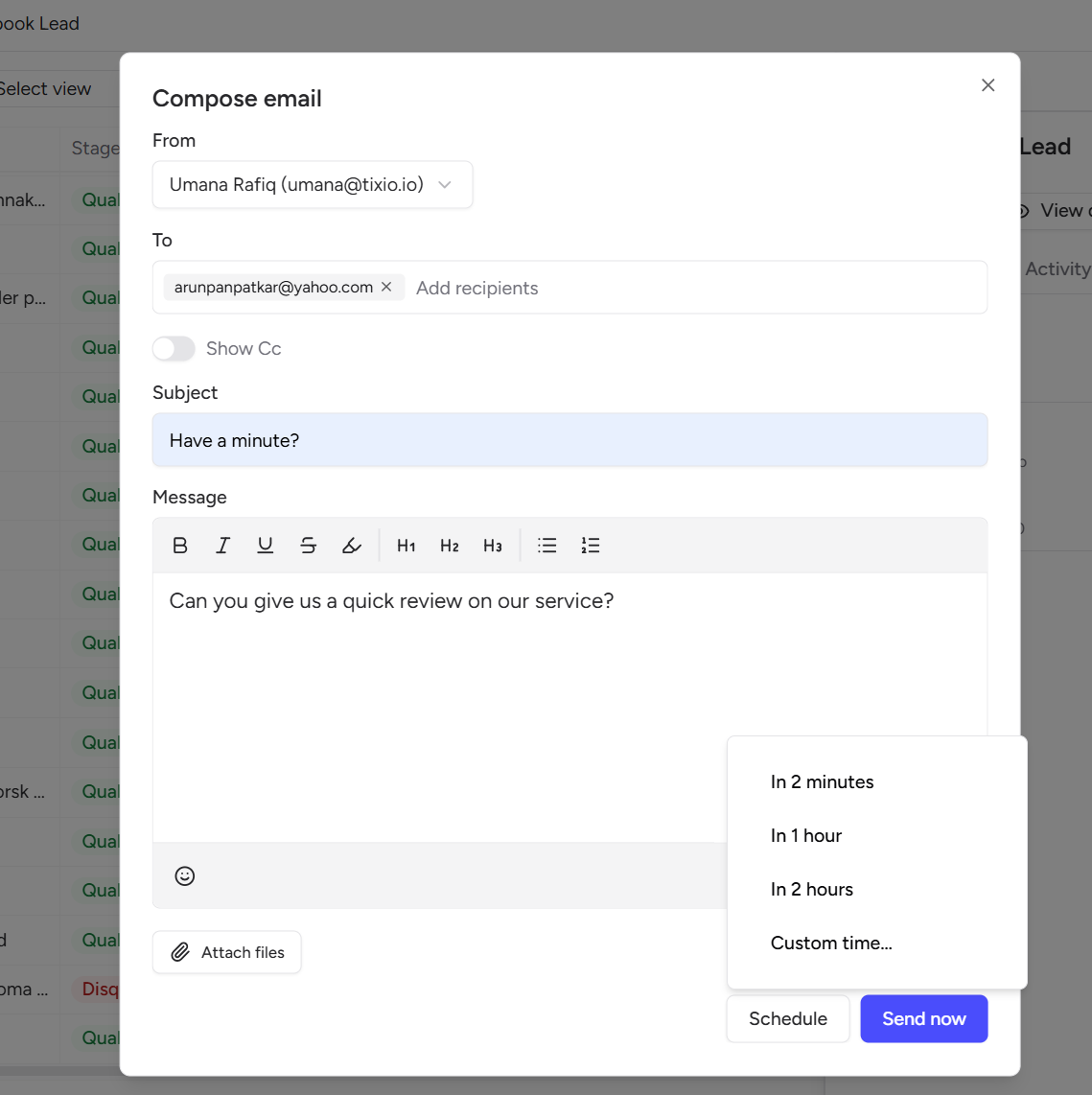Select Custom time from schedule menu
Screen dimensions: 1092x1095
click(831, 943)
